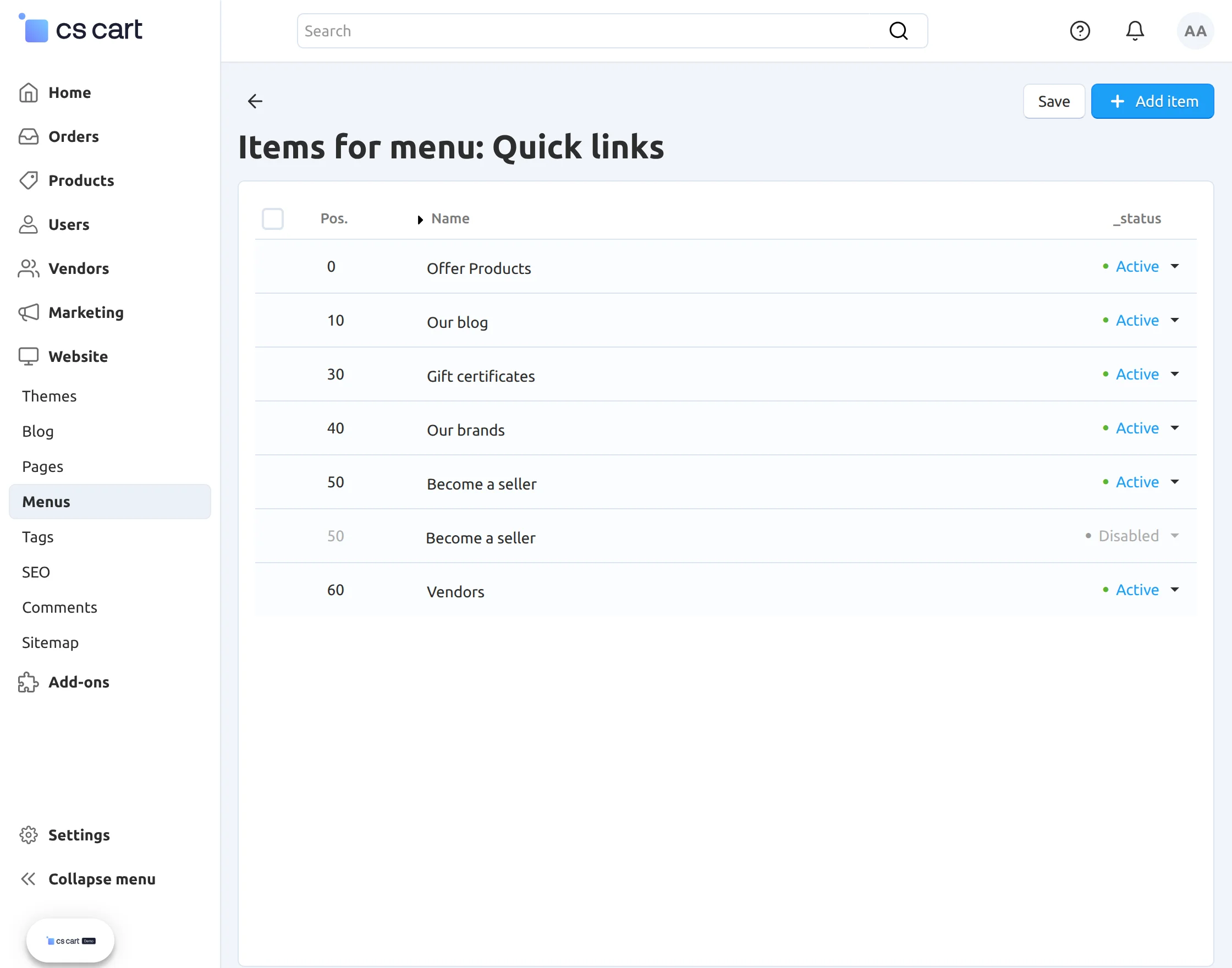Viewport: 1232px width, 968px height.
Task: Click the CS-Cart logo
Action: click(x=80, y=29)
